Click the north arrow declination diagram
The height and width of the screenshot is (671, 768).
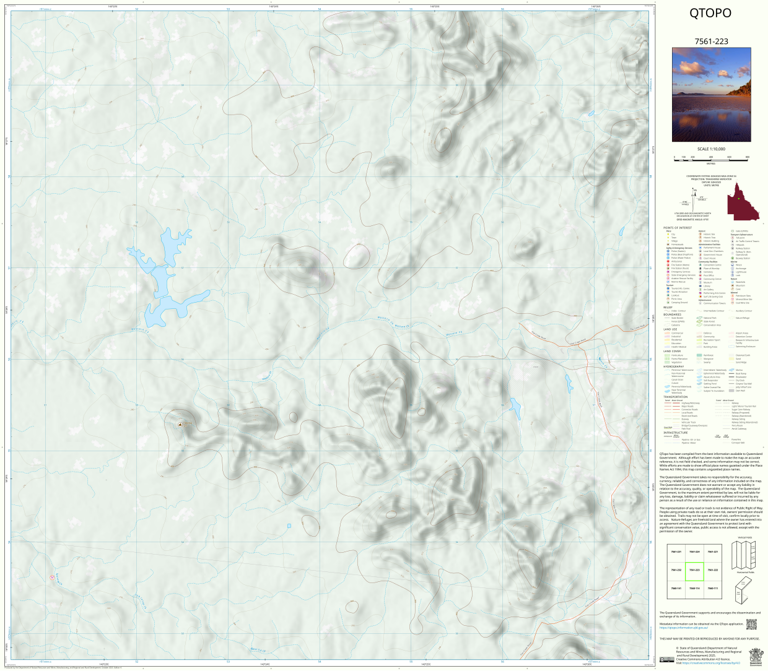pos(692,200)
